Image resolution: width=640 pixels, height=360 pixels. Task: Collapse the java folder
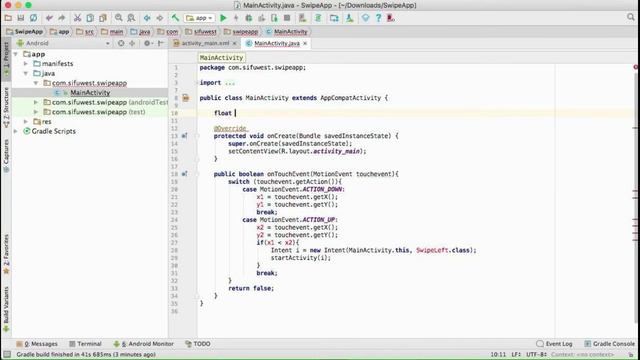pyautogui.click(x=26, y=73)
